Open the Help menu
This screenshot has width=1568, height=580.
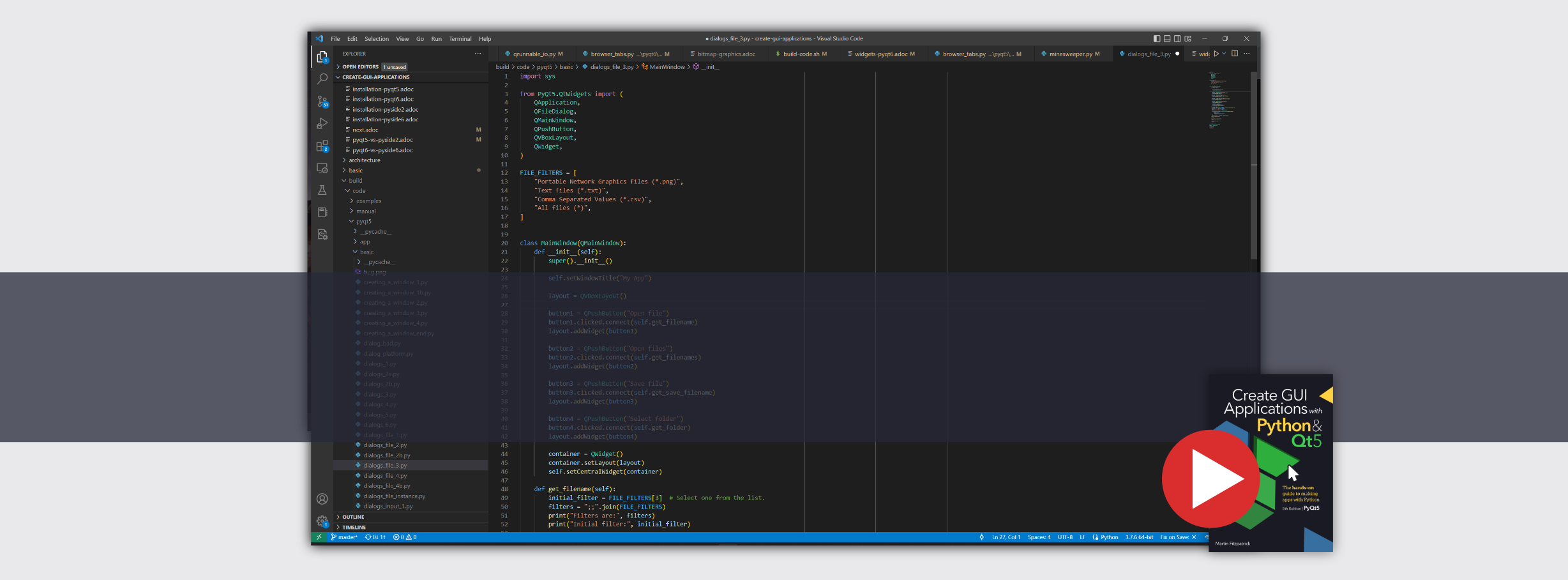[x=485, y=39]
